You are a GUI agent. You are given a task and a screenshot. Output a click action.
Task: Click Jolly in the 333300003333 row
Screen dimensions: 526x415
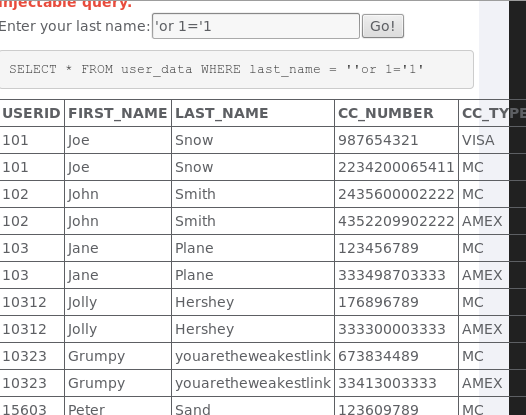pos(83,330)
